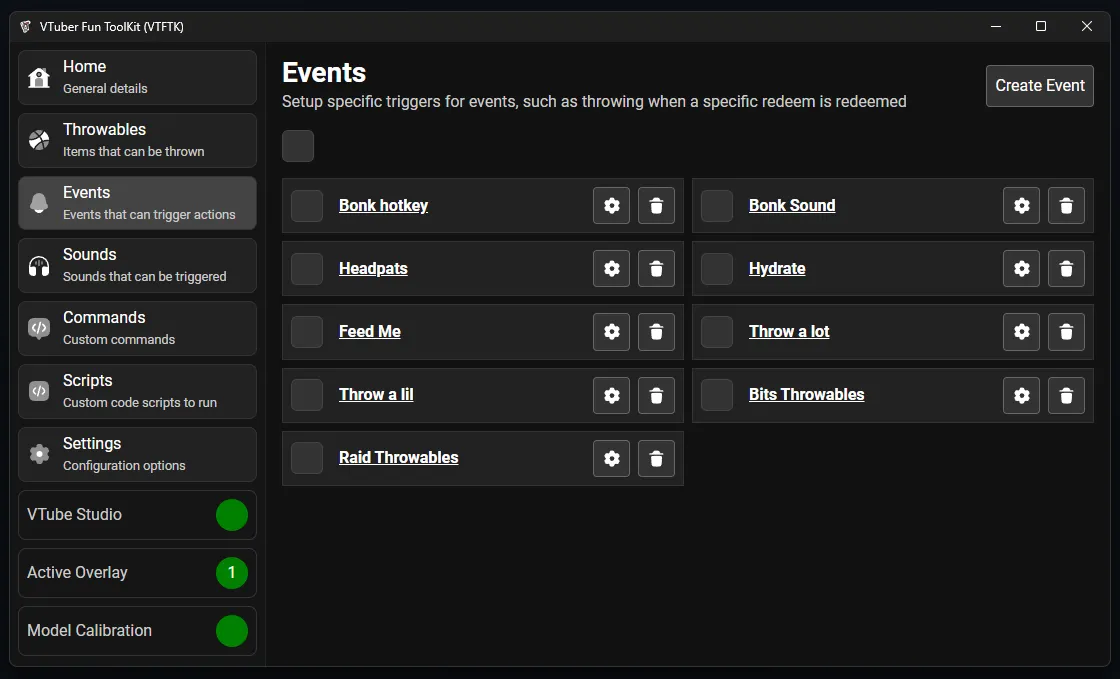Click the VTube Studio connection indicator
1120x679 pixels.
[232, 514]
